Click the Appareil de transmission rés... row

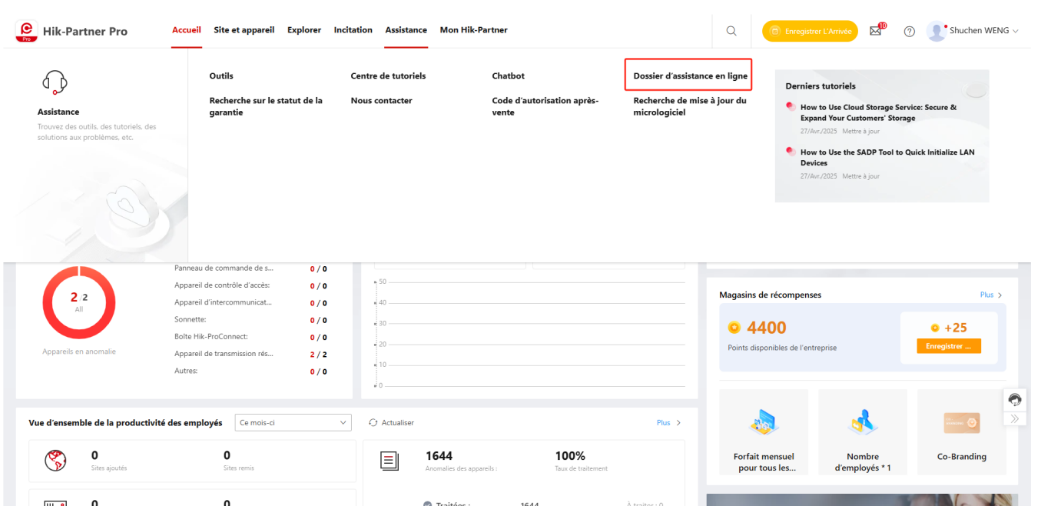pos(250,354)
